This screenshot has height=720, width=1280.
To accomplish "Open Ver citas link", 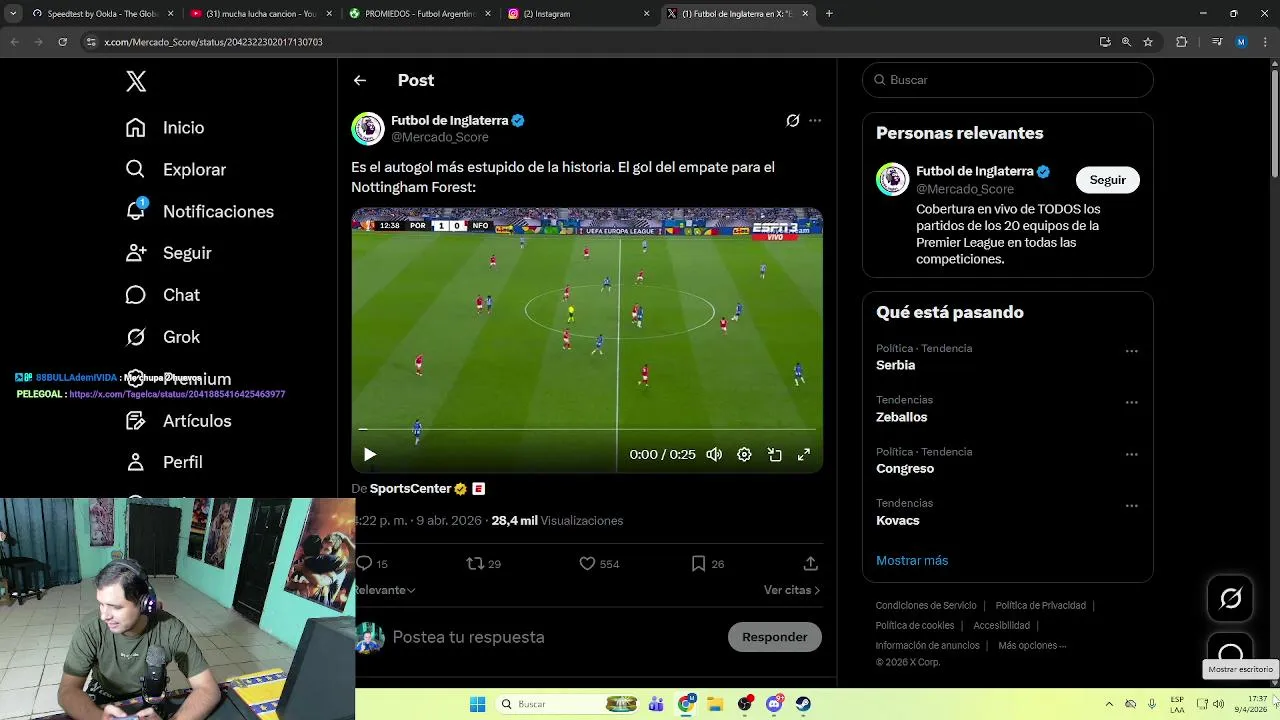I will click(x=791, y=590).
